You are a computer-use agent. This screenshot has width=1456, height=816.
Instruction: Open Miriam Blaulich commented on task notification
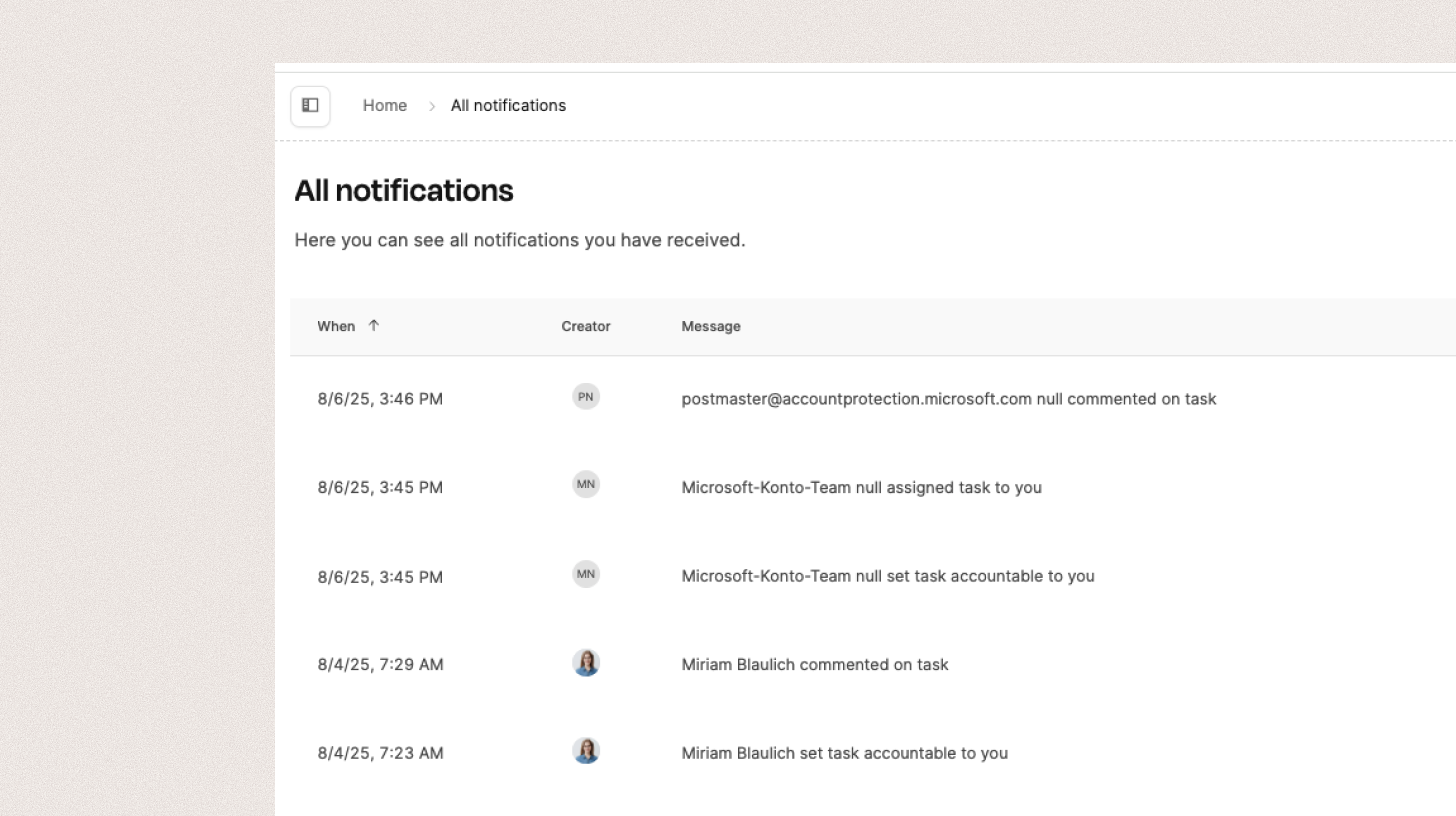click(815, 665)
